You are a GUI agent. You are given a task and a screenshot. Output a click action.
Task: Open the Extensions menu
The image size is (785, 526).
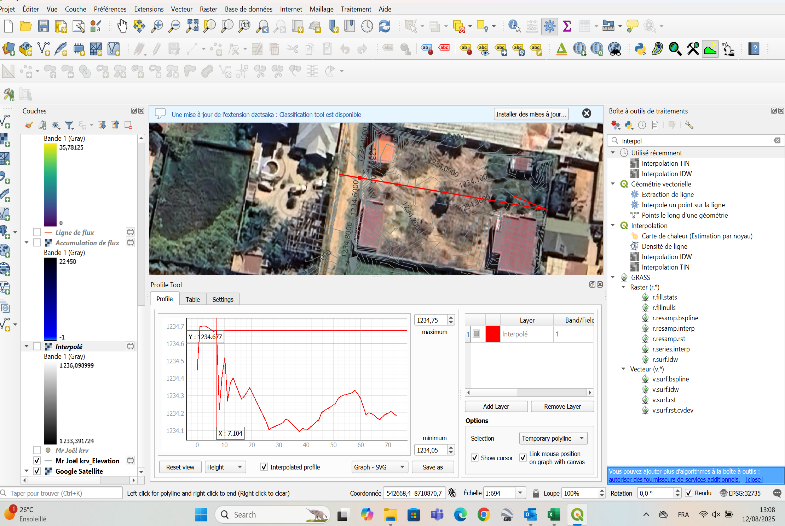149,9
